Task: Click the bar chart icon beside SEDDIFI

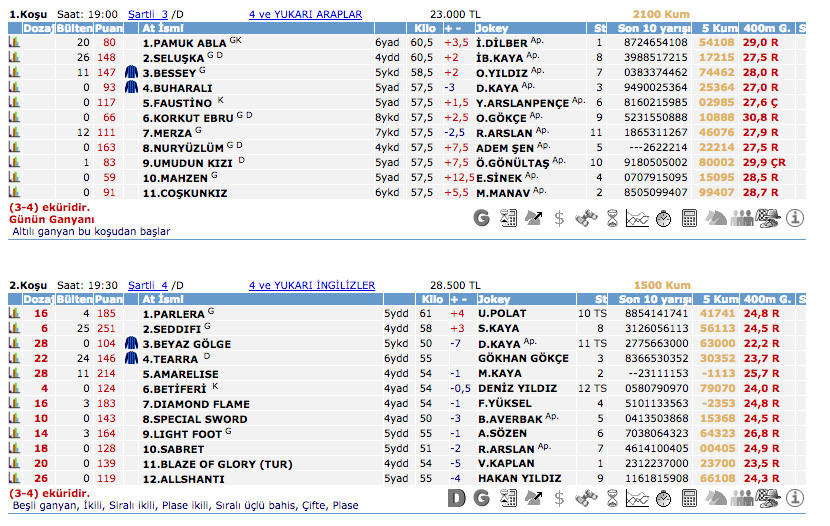Action: click(15, 329)
